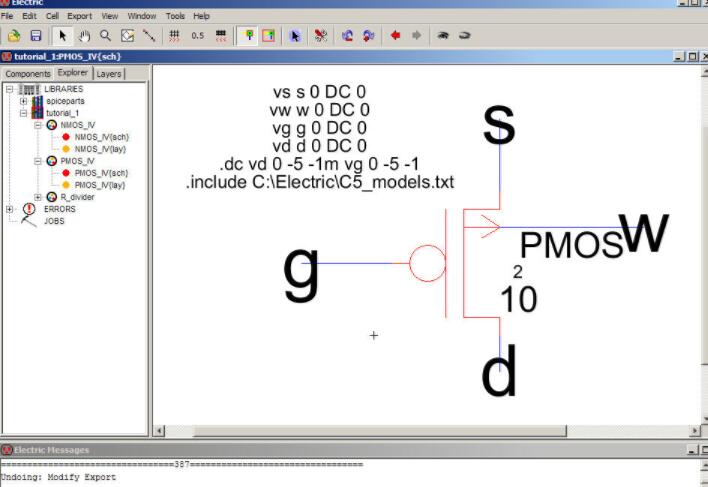Open the Export menu
The width and height of the screenshot is (708, 487).
[x=79, y=16]
